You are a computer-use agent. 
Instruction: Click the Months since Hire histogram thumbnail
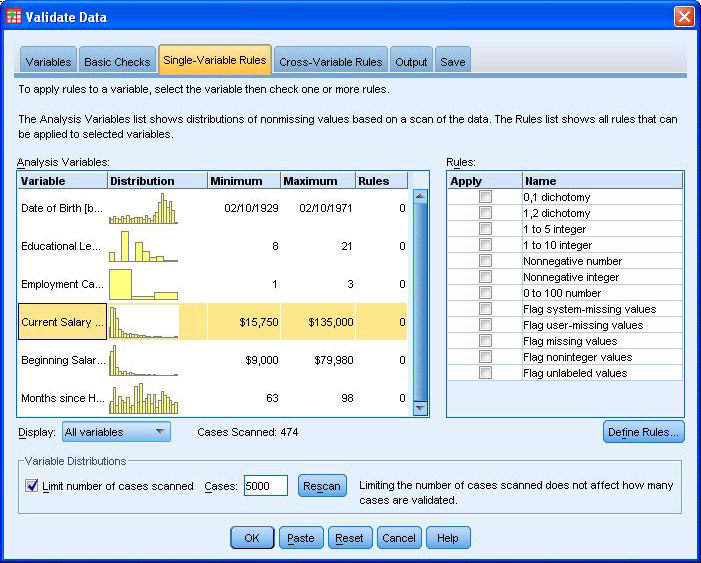tap(143, 398)
